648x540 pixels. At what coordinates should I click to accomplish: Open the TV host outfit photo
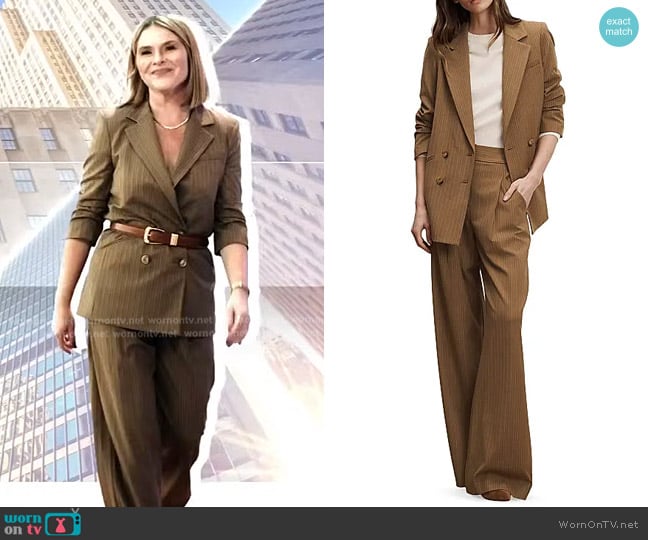coord(162,253)
